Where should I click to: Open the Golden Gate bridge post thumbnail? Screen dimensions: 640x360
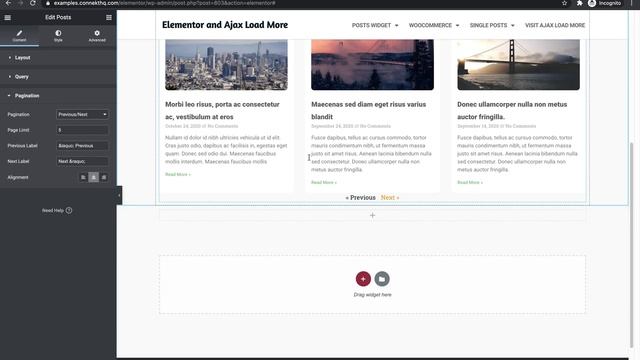tap(518, 64)
